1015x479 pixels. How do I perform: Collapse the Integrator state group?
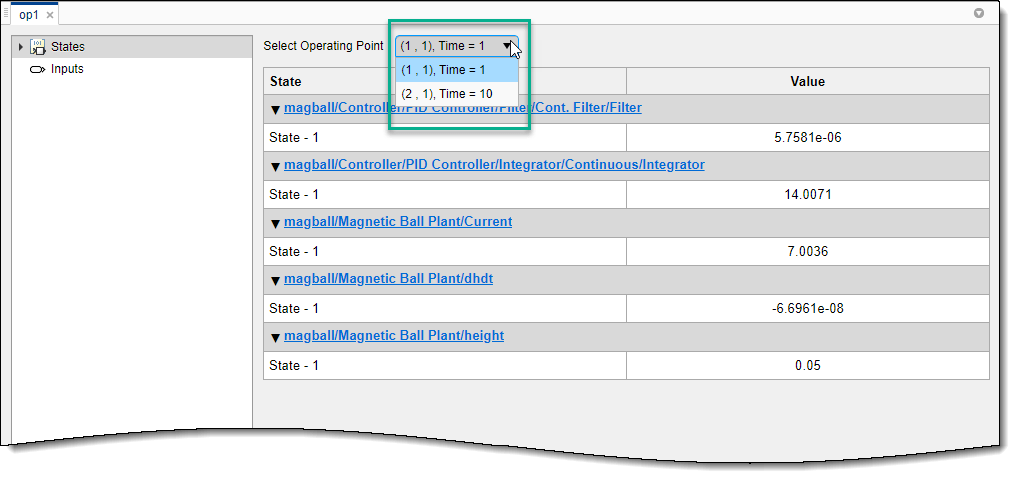[x=276, y=167]
